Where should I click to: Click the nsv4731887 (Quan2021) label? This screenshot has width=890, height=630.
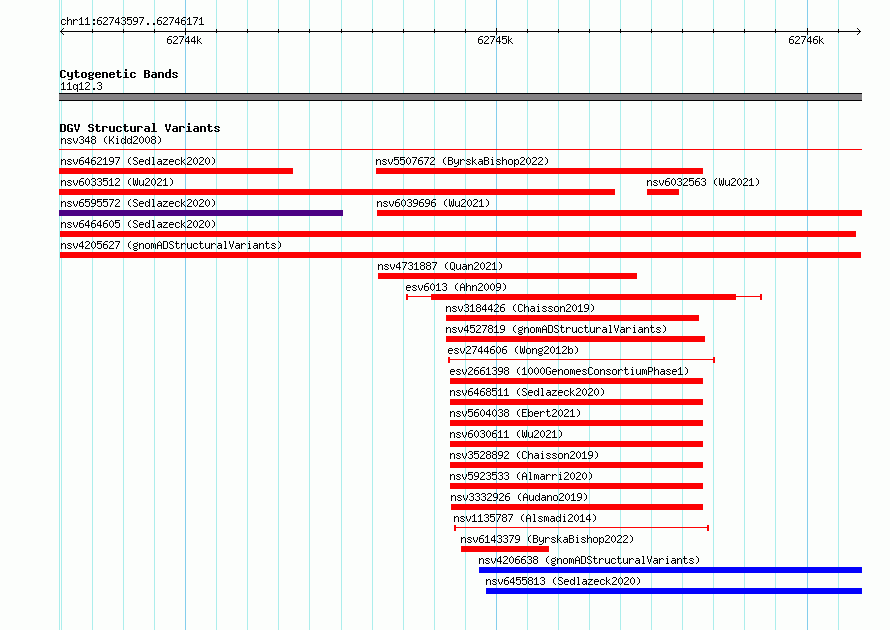coord(440,266)
